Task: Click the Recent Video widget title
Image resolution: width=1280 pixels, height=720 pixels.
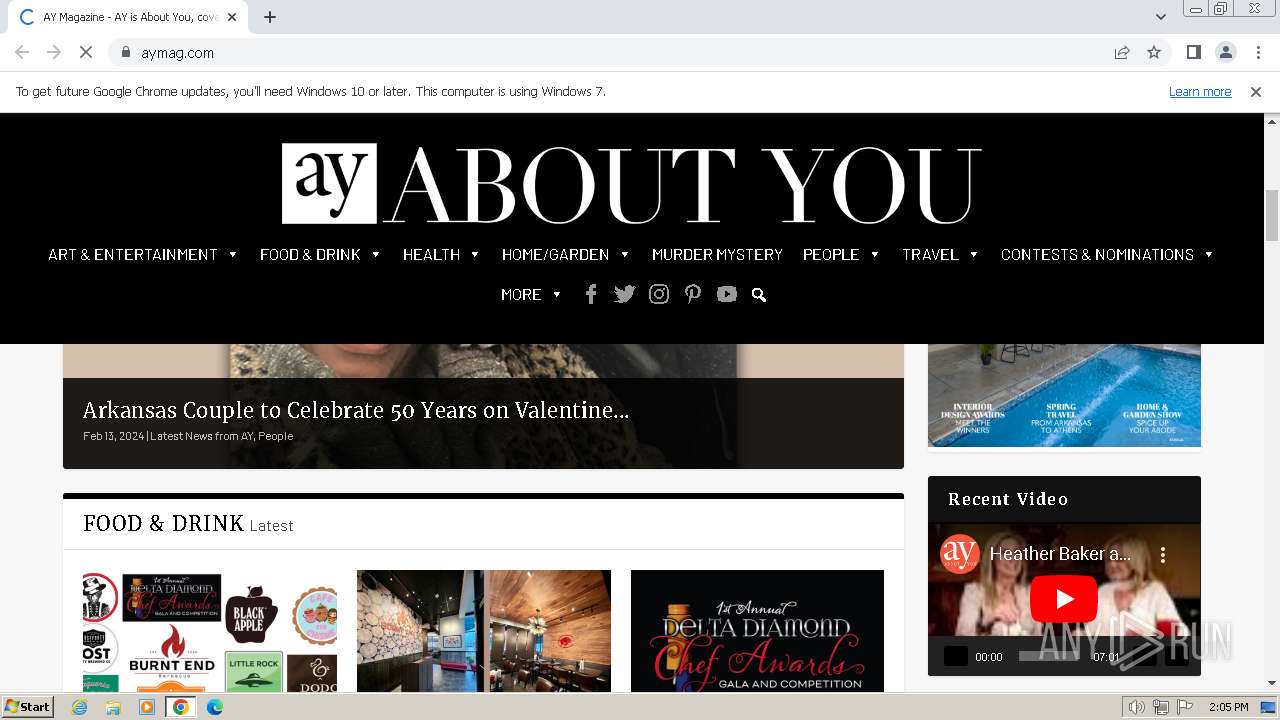Action: coord(1008,499)
